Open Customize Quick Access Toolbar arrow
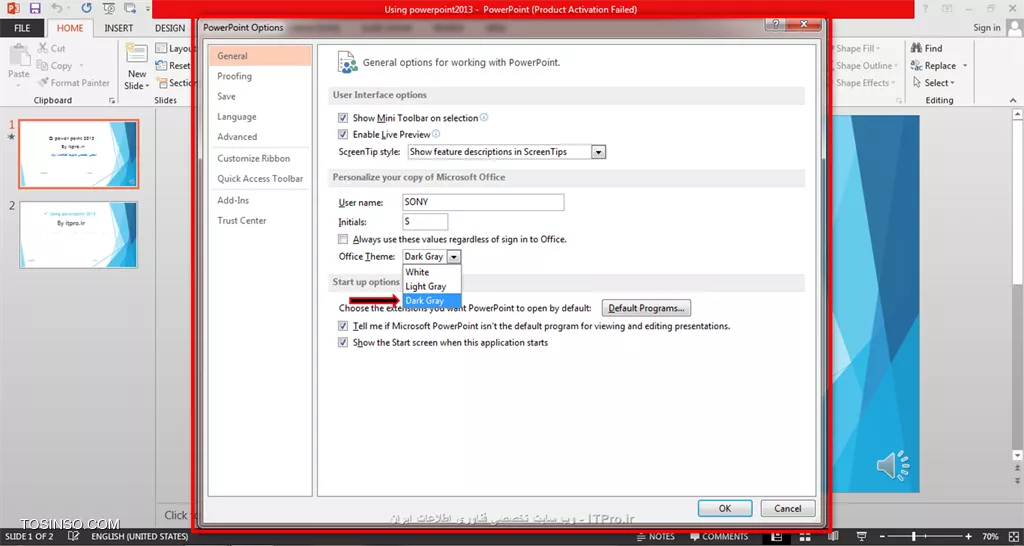 [x=148, y=8]
